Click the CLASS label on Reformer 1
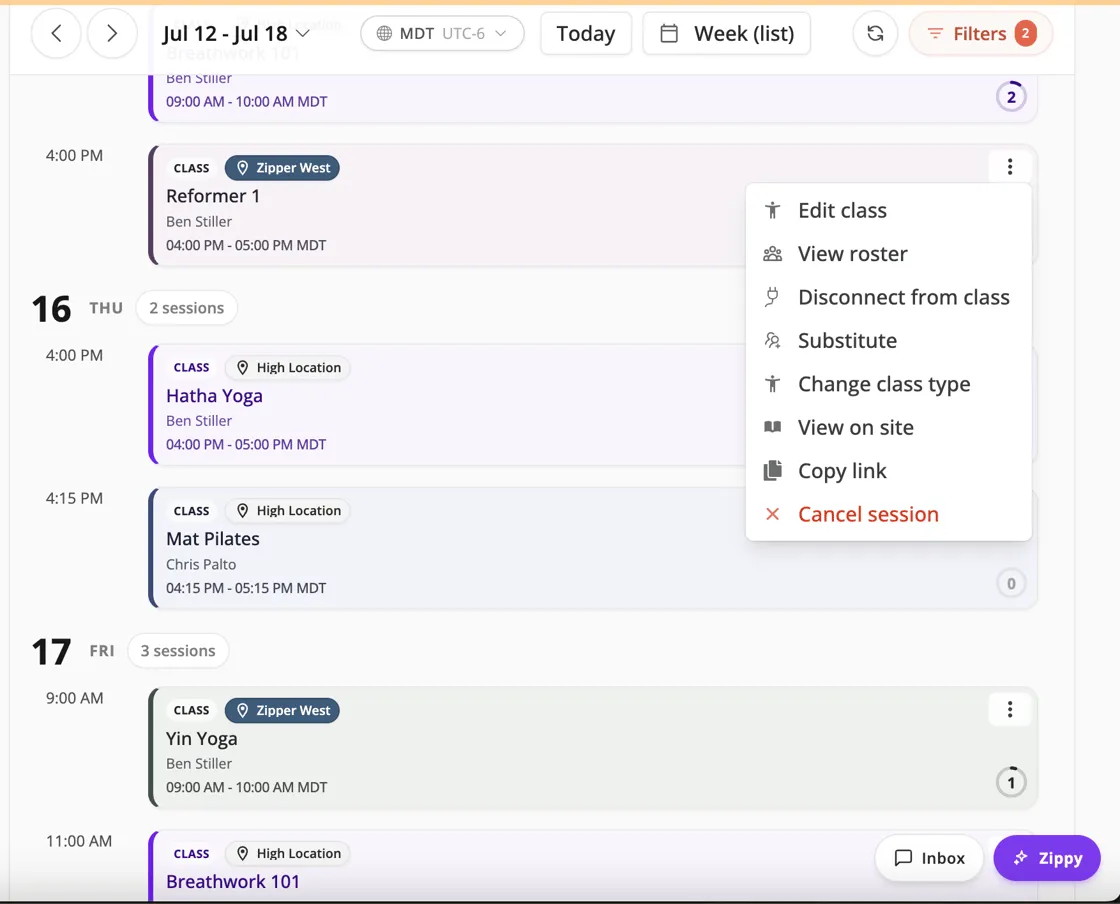The height and width of the screenshot is (904, 1120). point(191,168)
